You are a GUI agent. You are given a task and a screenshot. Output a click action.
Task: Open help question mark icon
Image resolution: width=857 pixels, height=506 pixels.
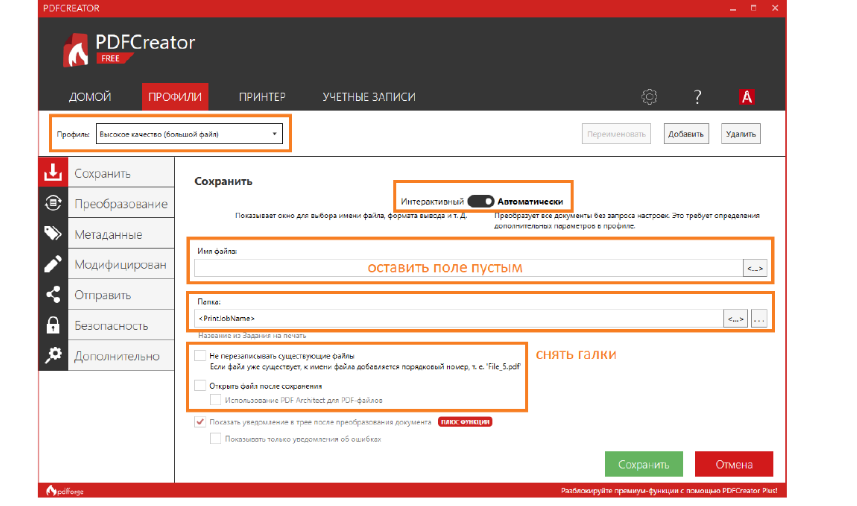(697, 97)
